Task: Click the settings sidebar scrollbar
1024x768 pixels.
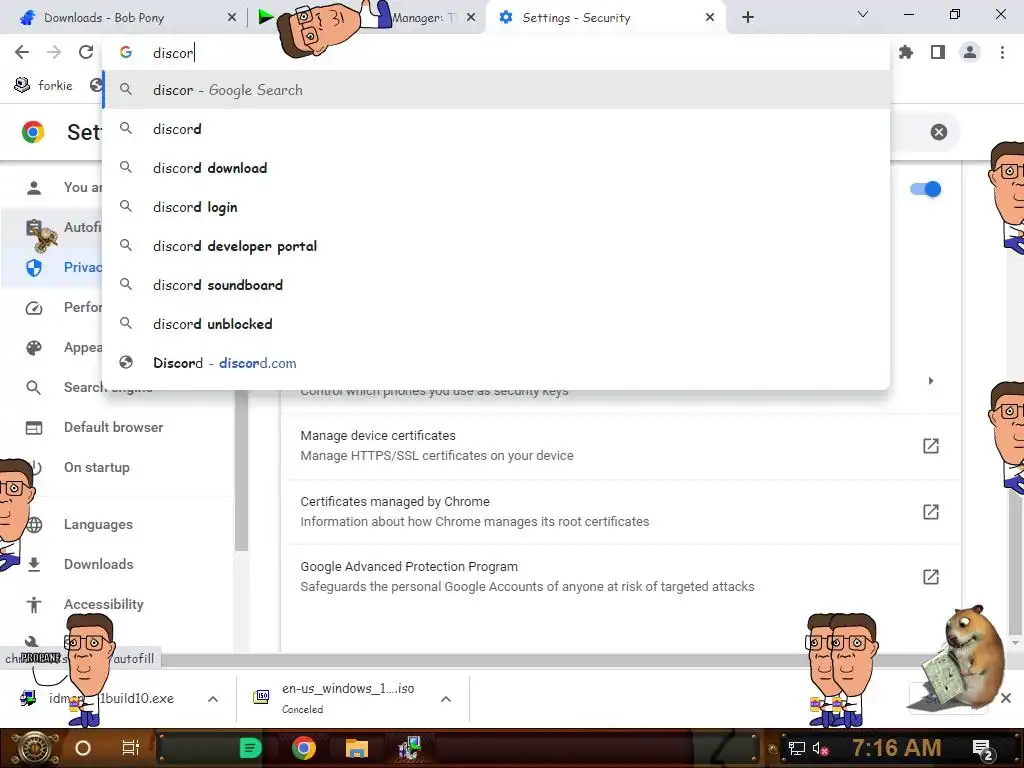Action: click(241, 470)
